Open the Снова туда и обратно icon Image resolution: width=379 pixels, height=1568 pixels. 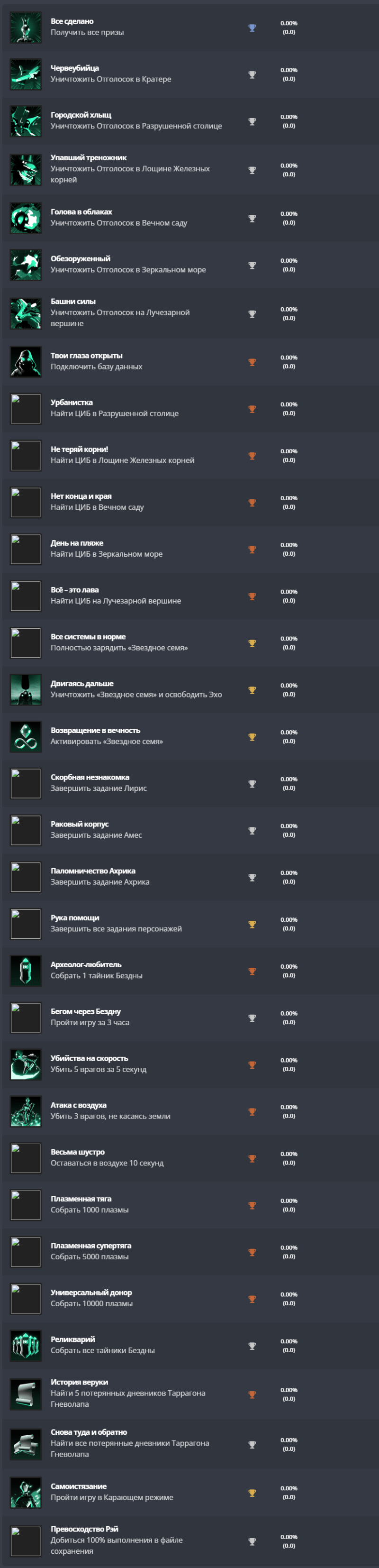click(x=26, y=1444)
